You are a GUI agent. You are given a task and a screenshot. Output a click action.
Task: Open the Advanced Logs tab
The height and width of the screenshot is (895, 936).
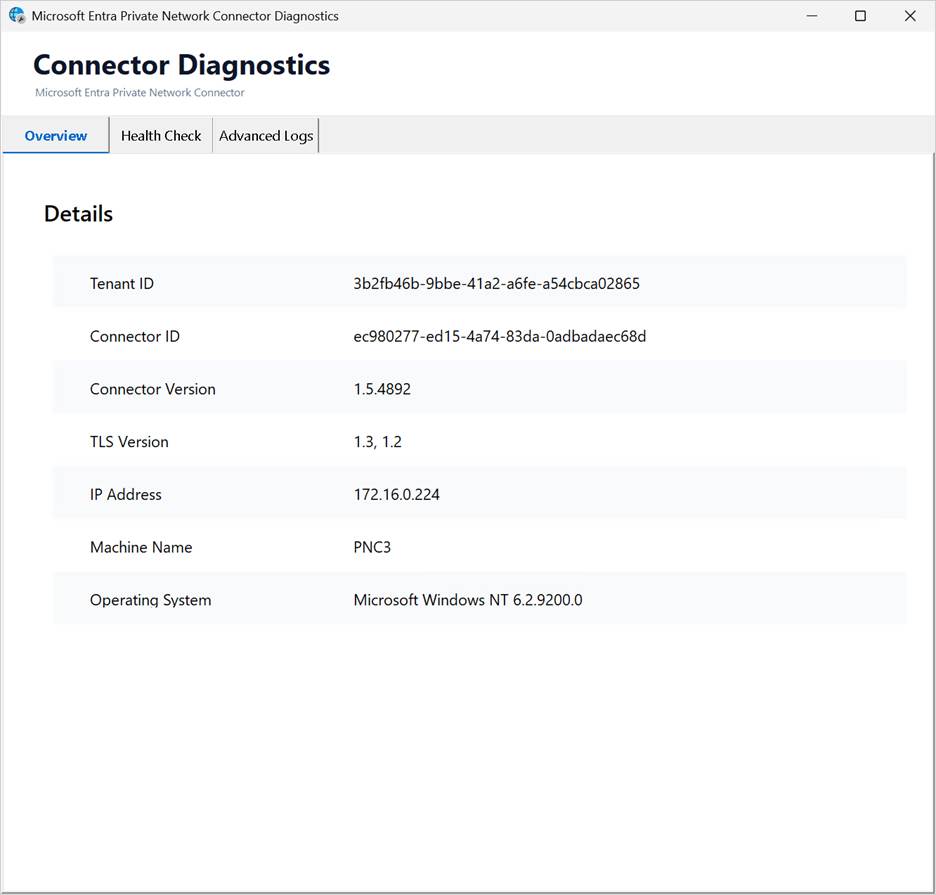(266, 136)
